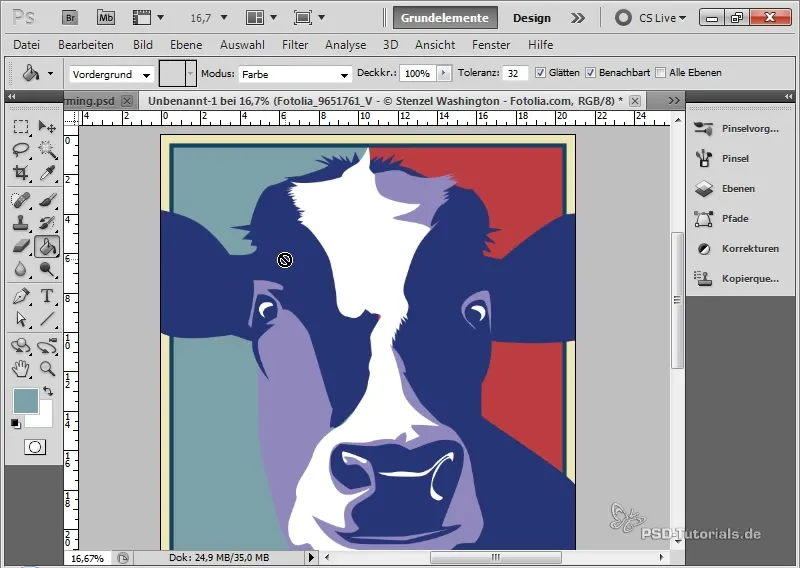Expand the toolbox panel with double arrow
Image resolution: width=800 pixels, height=568 pixels.
click(x=11, y=96)
